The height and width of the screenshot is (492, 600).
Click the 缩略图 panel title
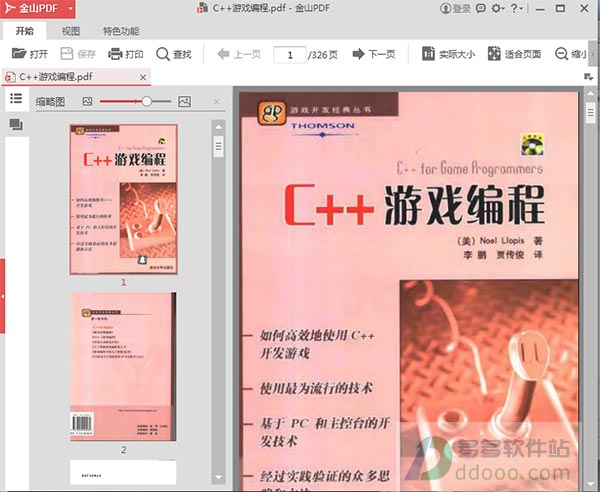click(x=50, y=102)
